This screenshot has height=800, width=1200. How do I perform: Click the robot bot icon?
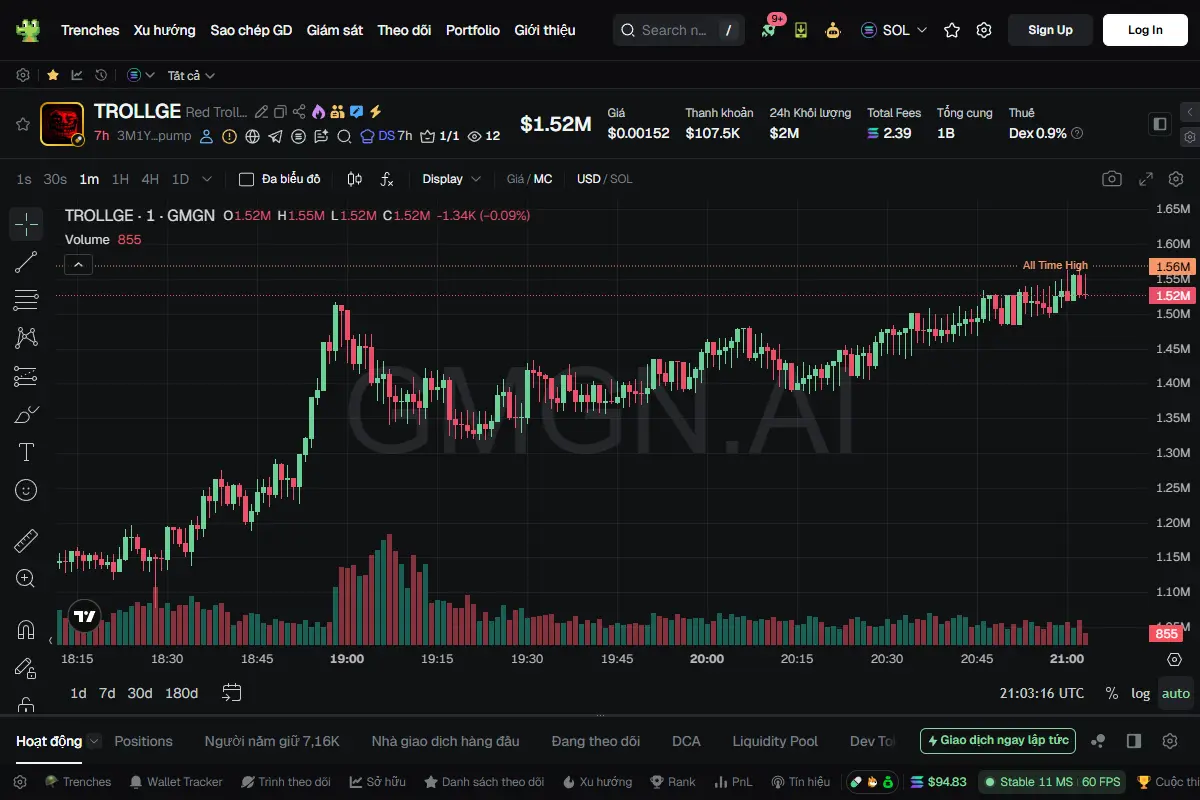click(833, 30)
